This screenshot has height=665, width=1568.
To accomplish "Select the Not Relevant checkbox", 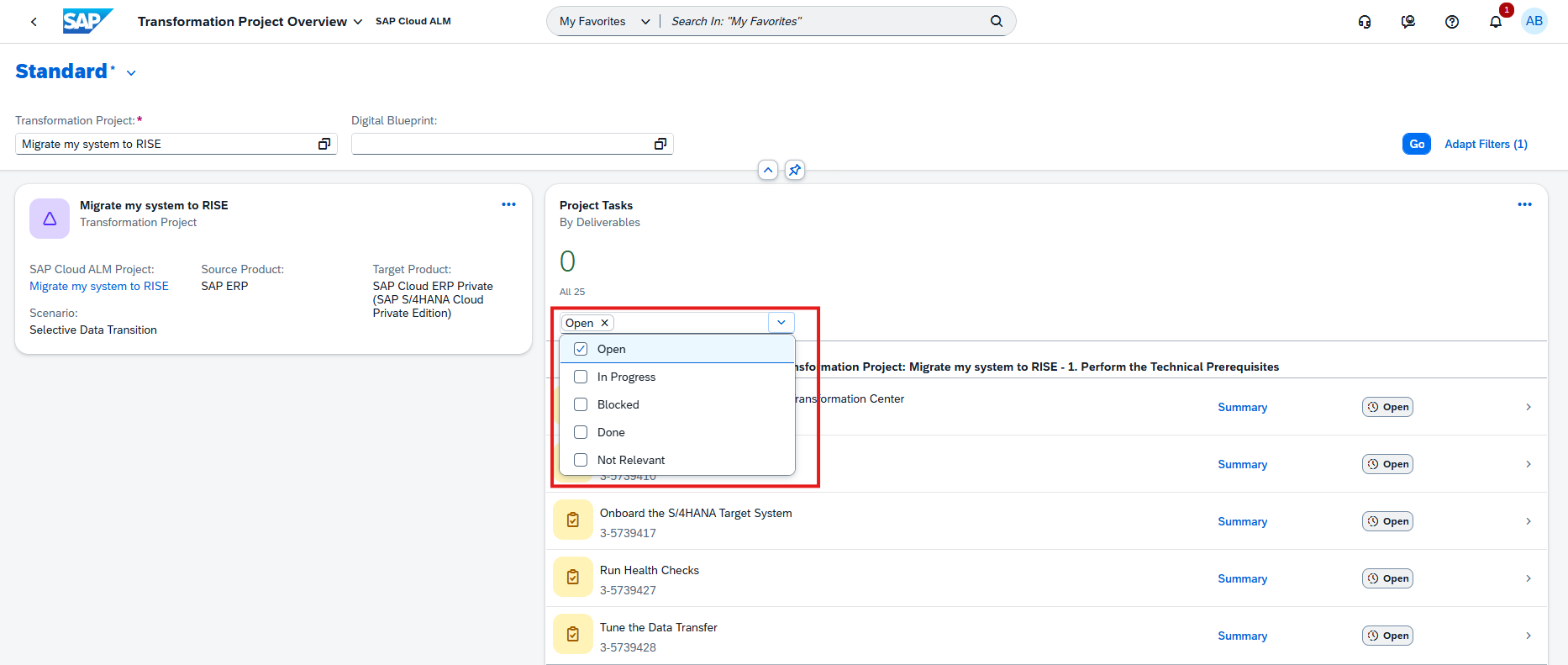I will click(581, 460).
